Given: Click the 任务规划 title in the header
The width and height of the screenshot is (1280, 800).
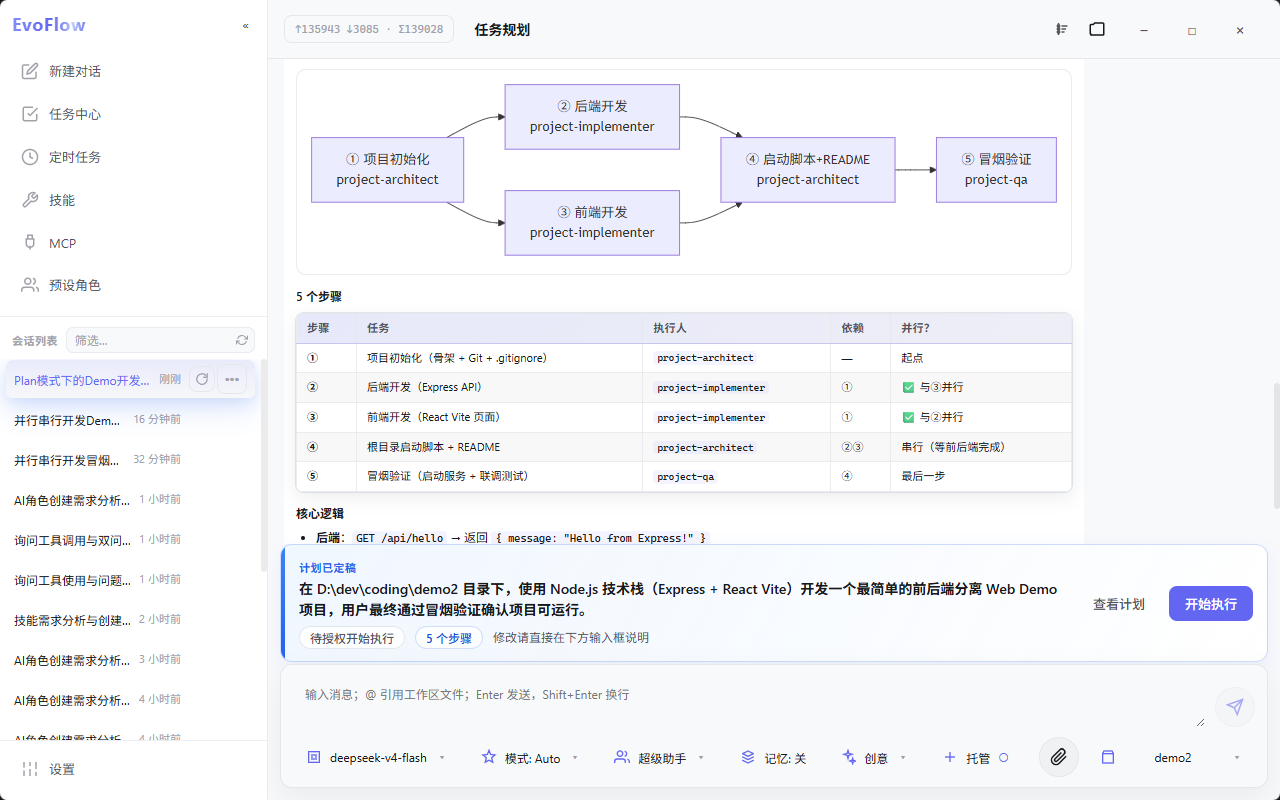Looking at the screenshot, I should click(502, 30).
